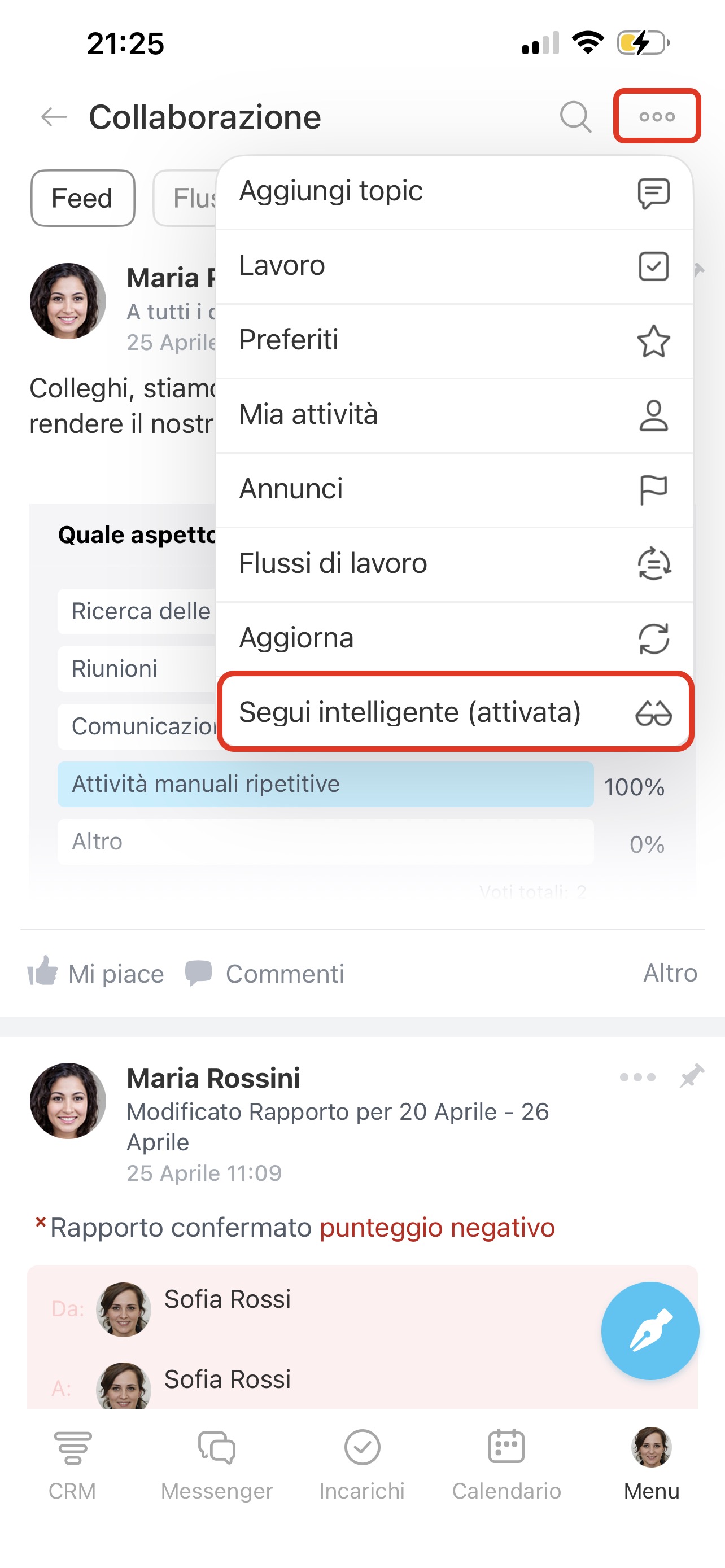725x1568 pixels.
Task: Choose the Altro poll answer
Action: point(325,842)
